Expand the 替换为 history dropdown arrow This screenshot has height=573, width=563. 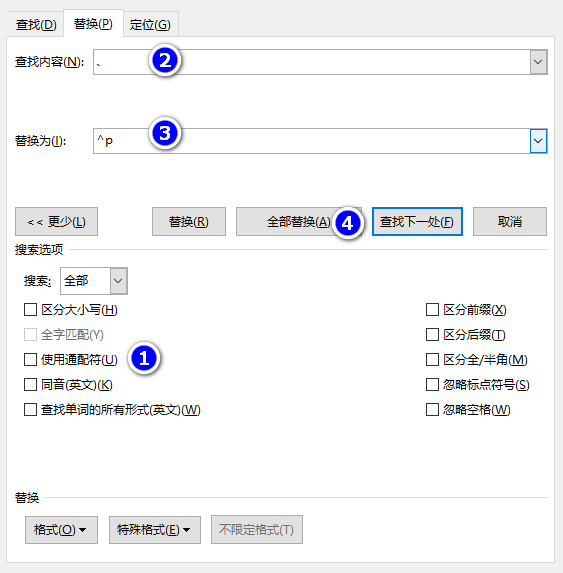pos(538,141)
